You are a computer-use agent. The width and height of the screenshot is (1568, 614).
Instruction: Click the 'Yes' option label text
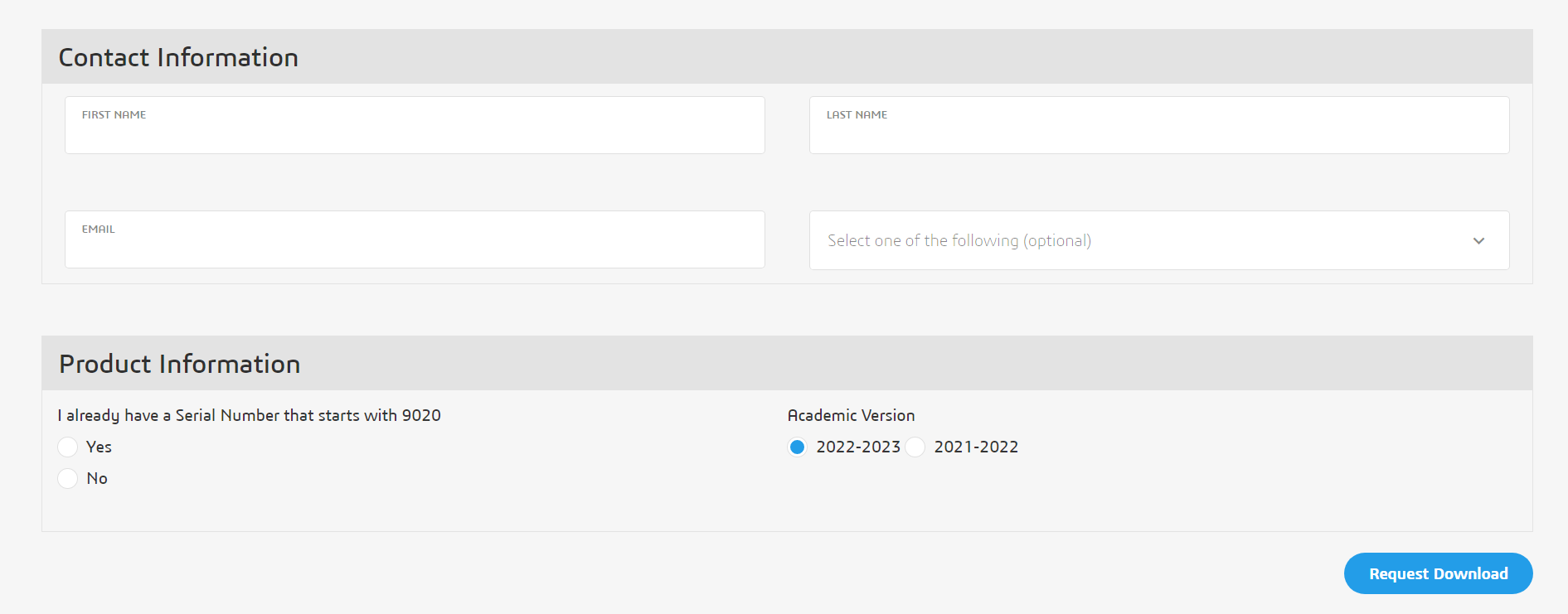tap(99, 447)
